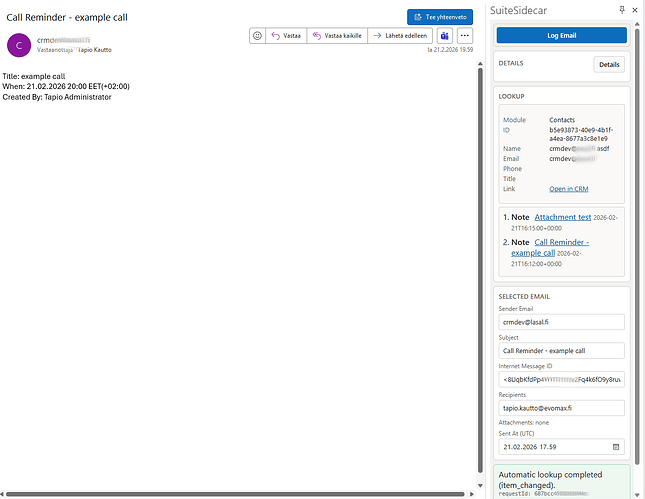This screenshot has width=645, height=499.
Task: Reply with the Vastaa button
Action: [x=286, y=35]
